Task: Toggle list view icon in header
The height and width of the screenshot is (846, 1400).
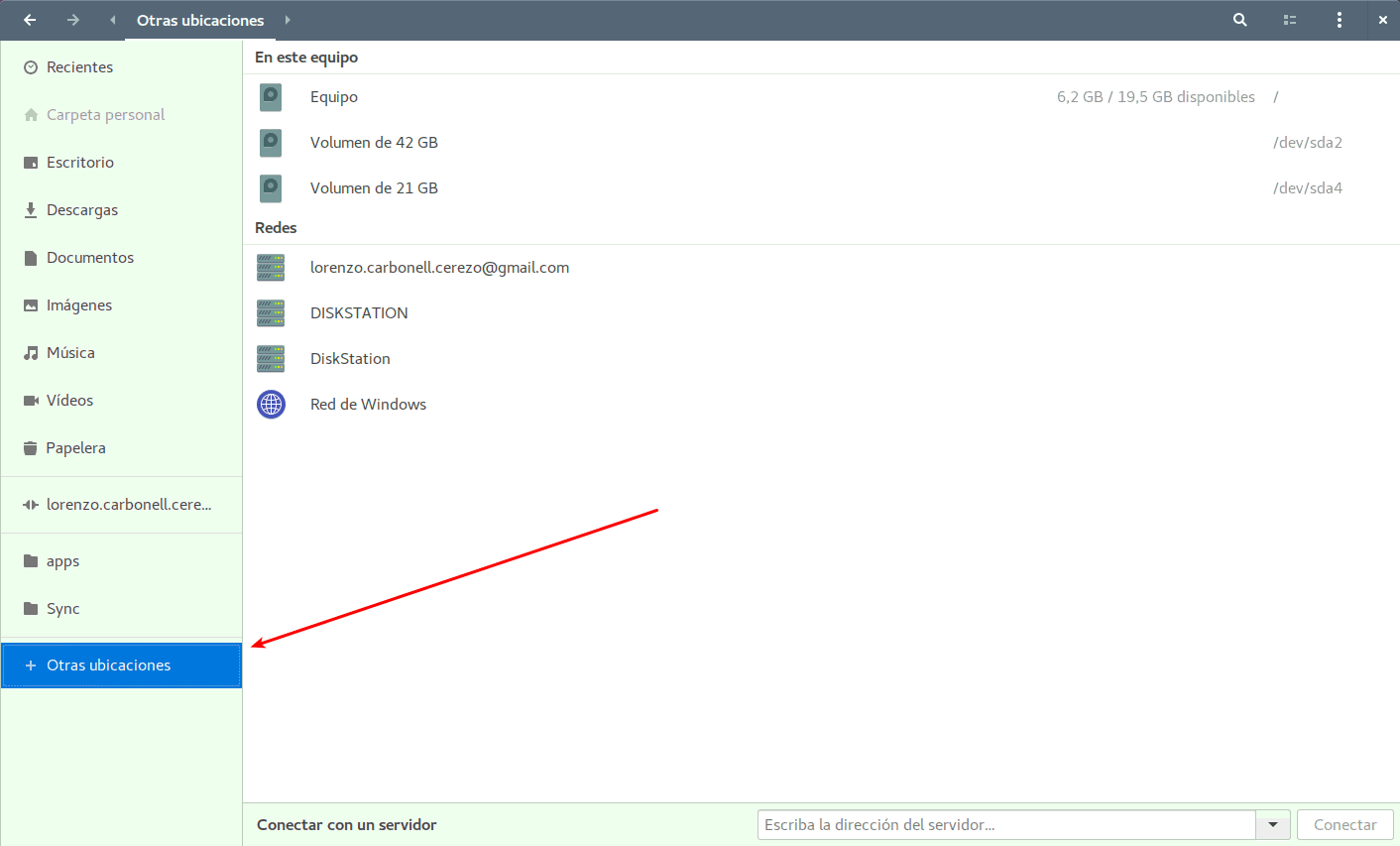Action: click(x=1290, y=20)
